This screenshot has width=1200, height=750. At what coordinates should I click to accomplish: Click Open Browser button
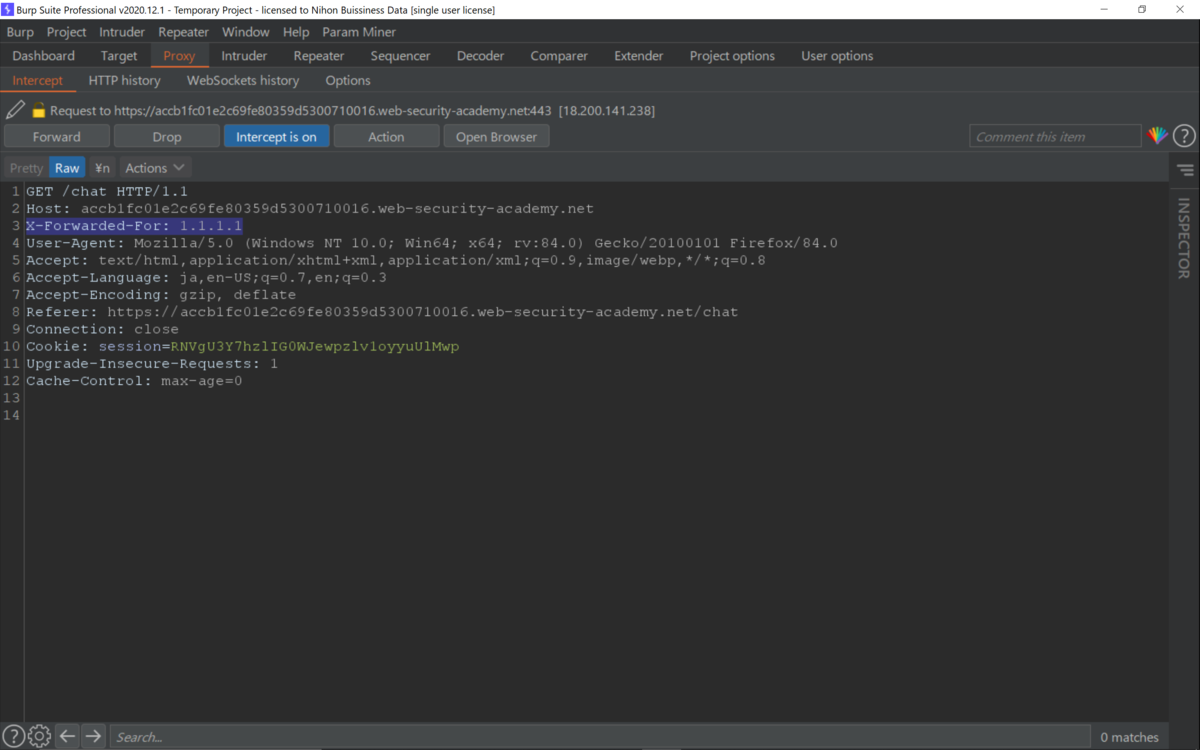pyautogui.click(x=496, y=136)
